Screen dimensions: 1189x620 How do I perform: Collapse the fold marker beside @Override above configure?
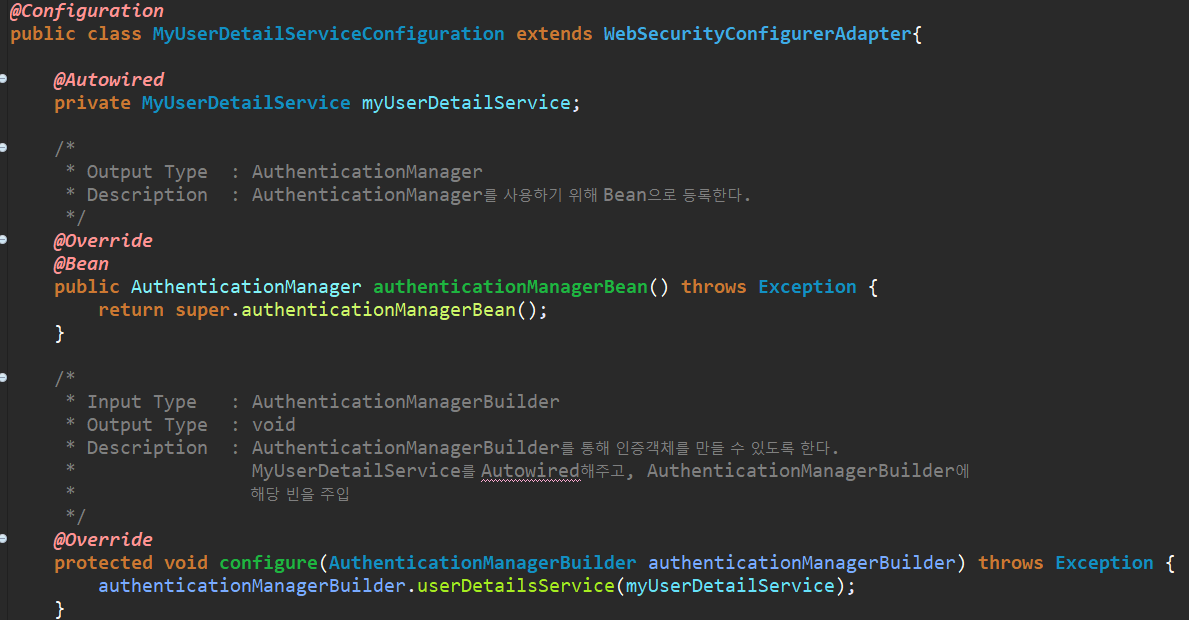[3, 539]
